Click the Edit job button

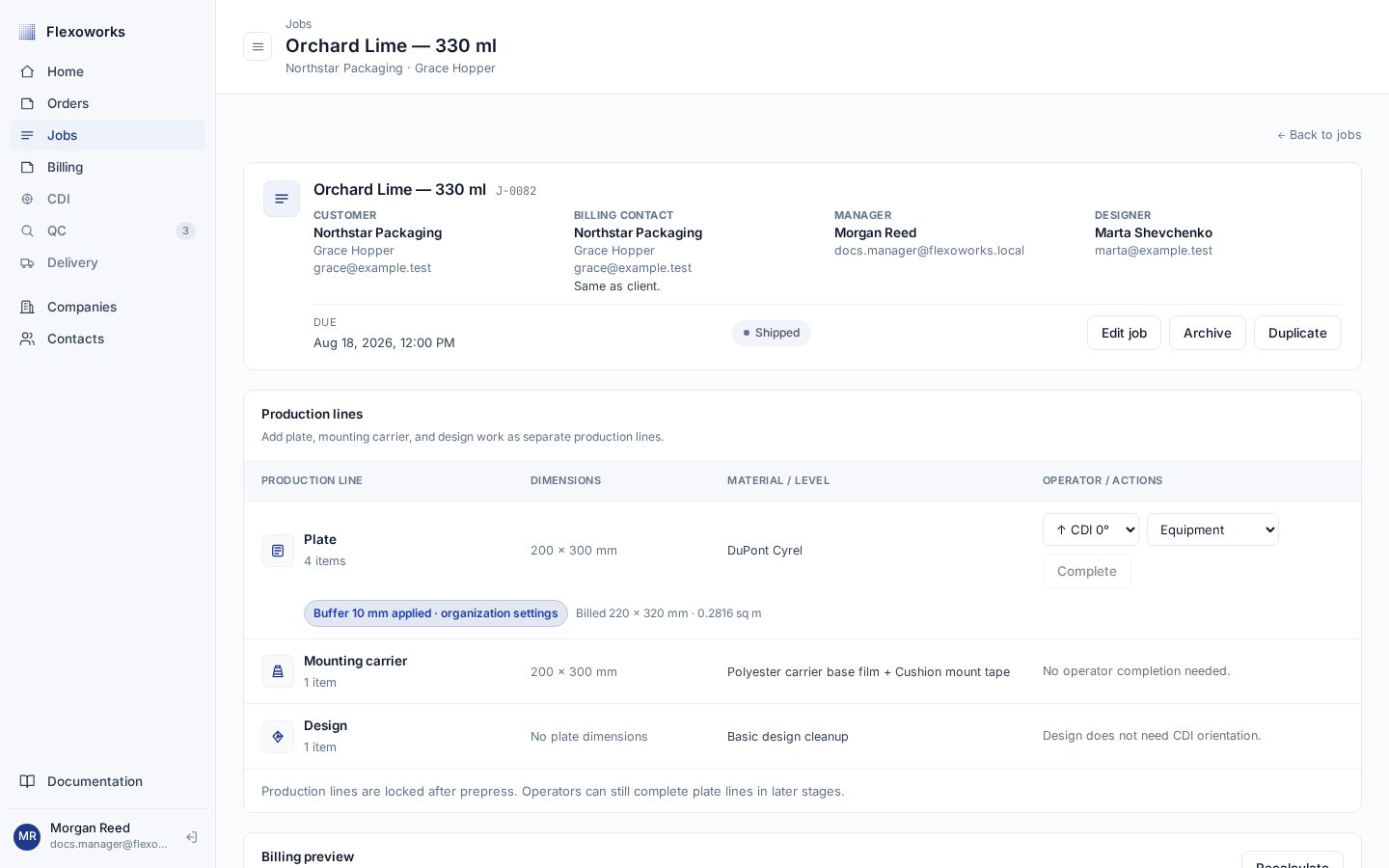tap(1124, 333)
